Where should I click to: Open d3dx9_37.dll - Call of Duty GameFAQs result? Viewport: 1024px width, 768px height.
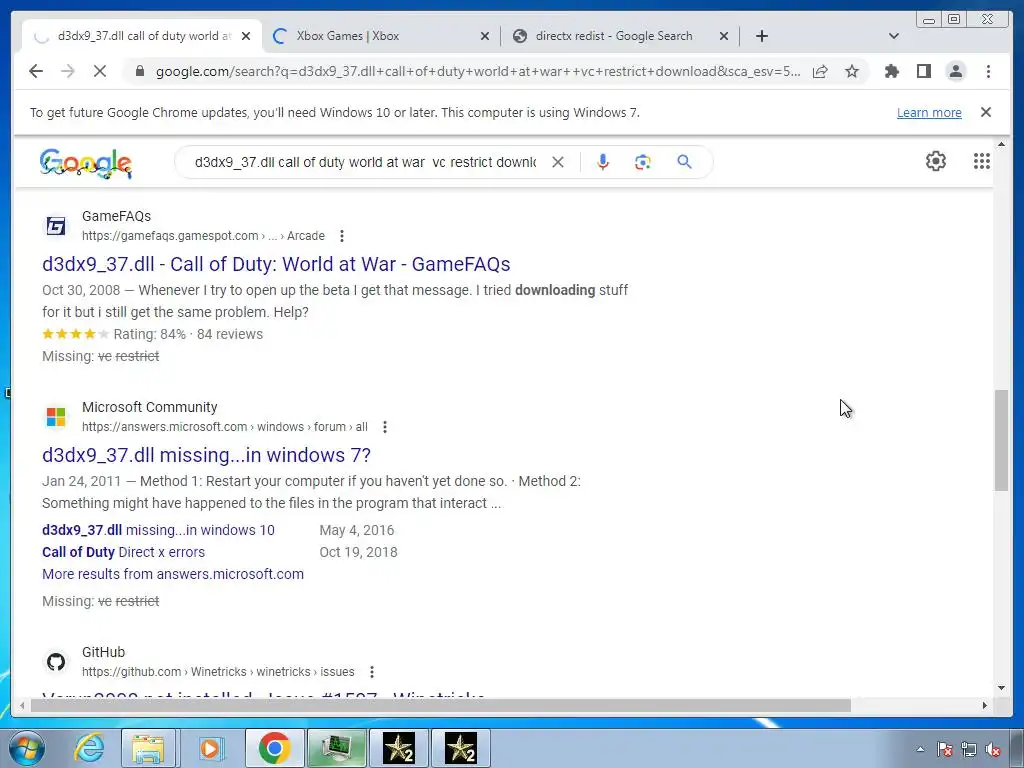(276, 264)
